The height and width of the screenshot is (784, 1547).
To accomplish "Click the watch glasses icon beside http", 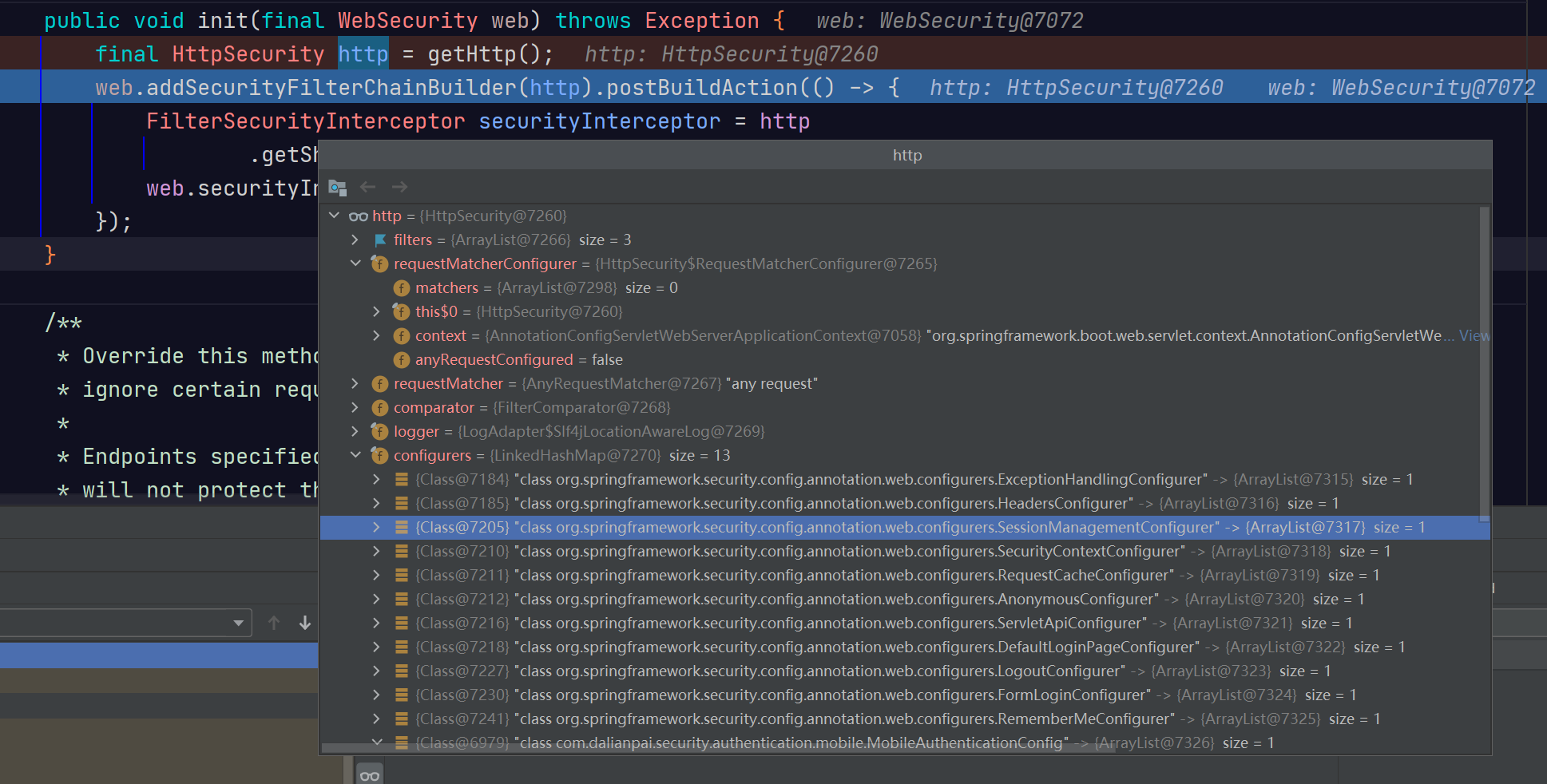I will 359,216.
